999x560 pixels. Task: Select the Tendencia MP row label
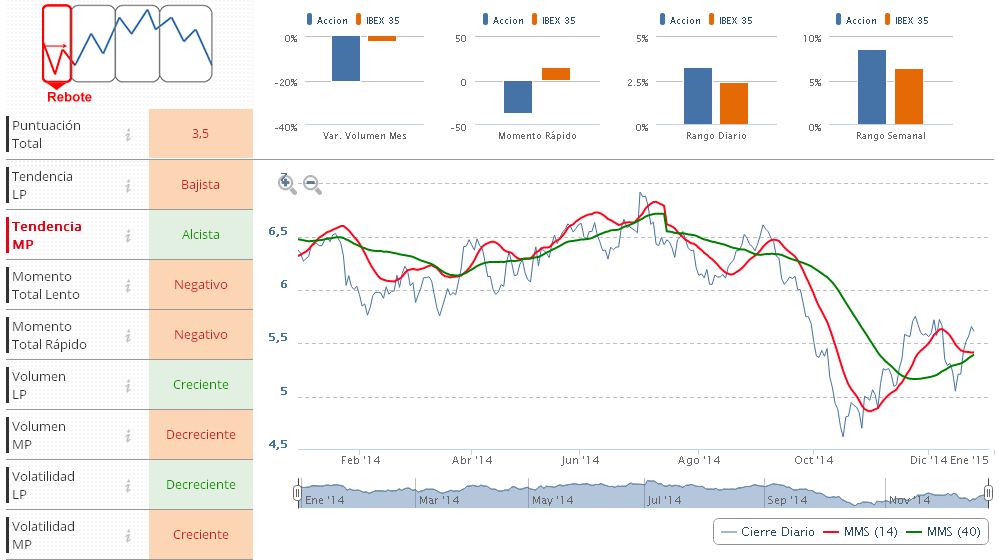pos(46,235)
